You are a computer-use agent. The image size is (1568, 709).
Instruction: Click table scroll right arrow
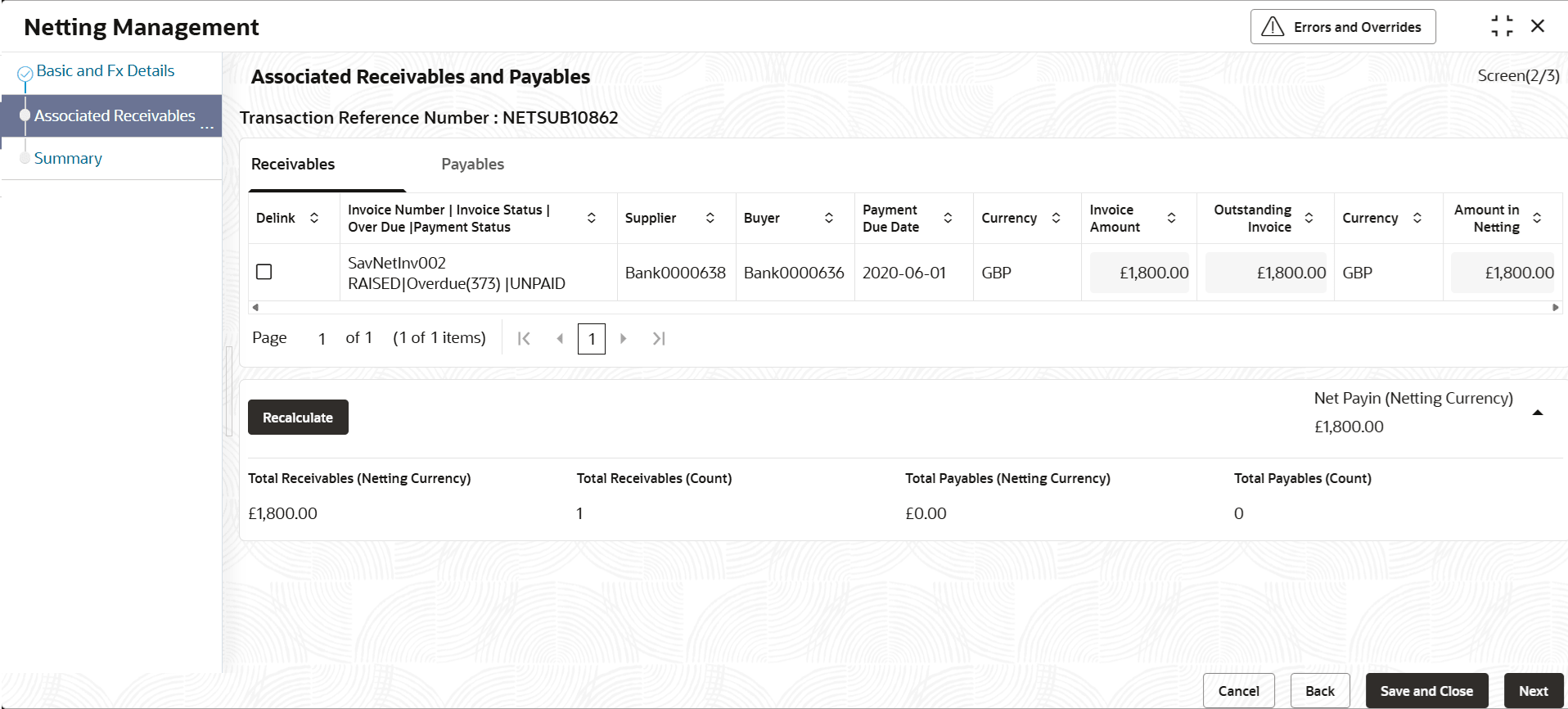coord(1556,308)
